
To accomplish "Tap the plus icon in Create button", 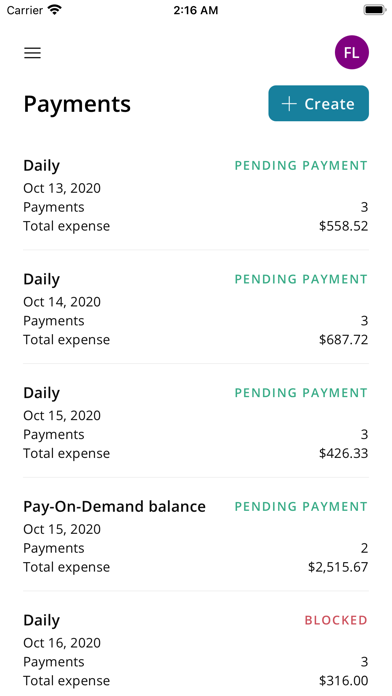I will click(x=289, y=104).
